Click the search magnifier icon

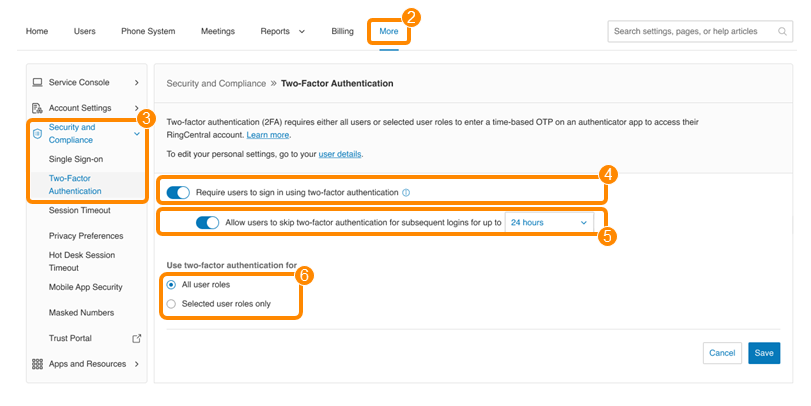tap(782, 32)
